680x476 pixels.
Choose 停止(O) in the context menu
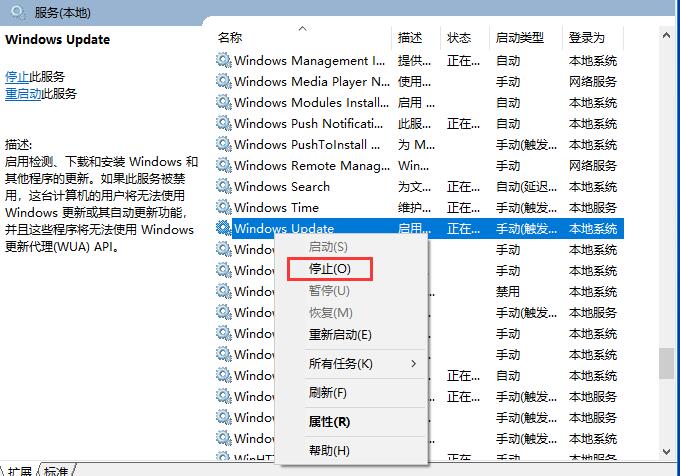(329, 269)
